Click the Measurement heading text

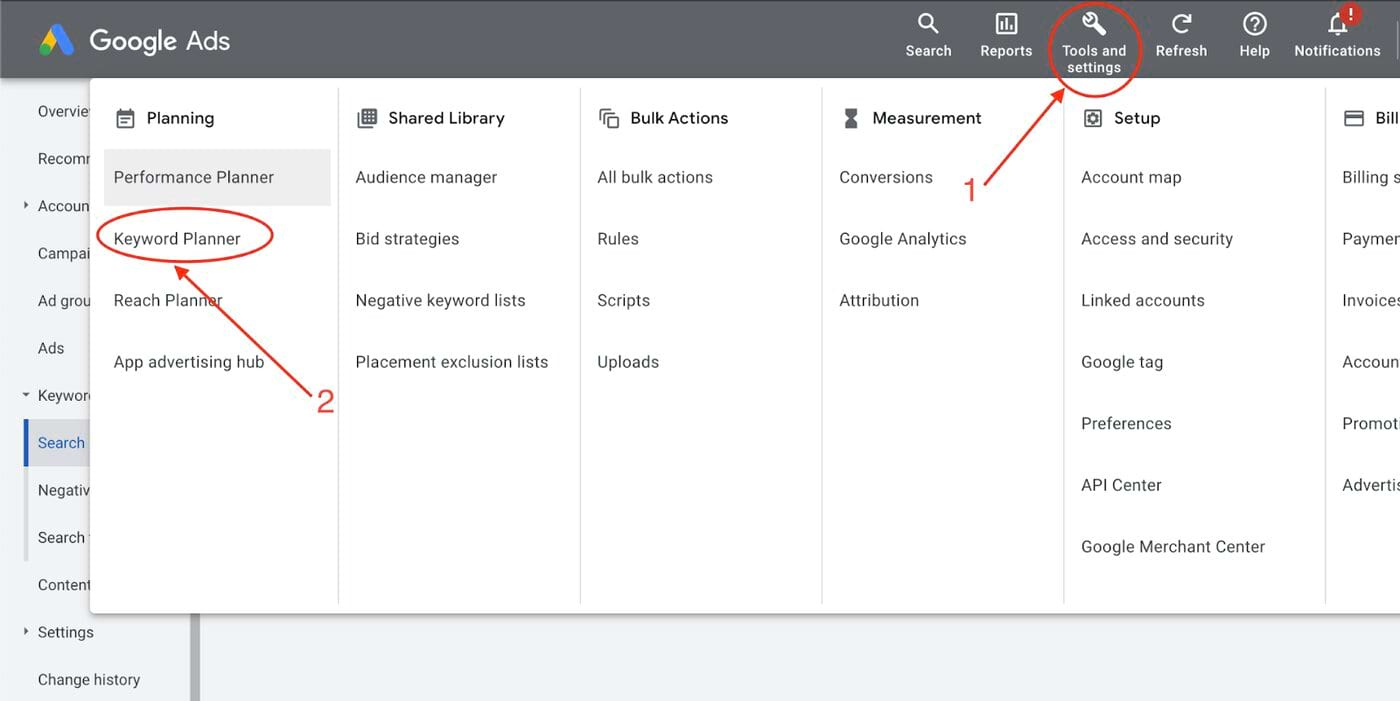coord(927,118)
